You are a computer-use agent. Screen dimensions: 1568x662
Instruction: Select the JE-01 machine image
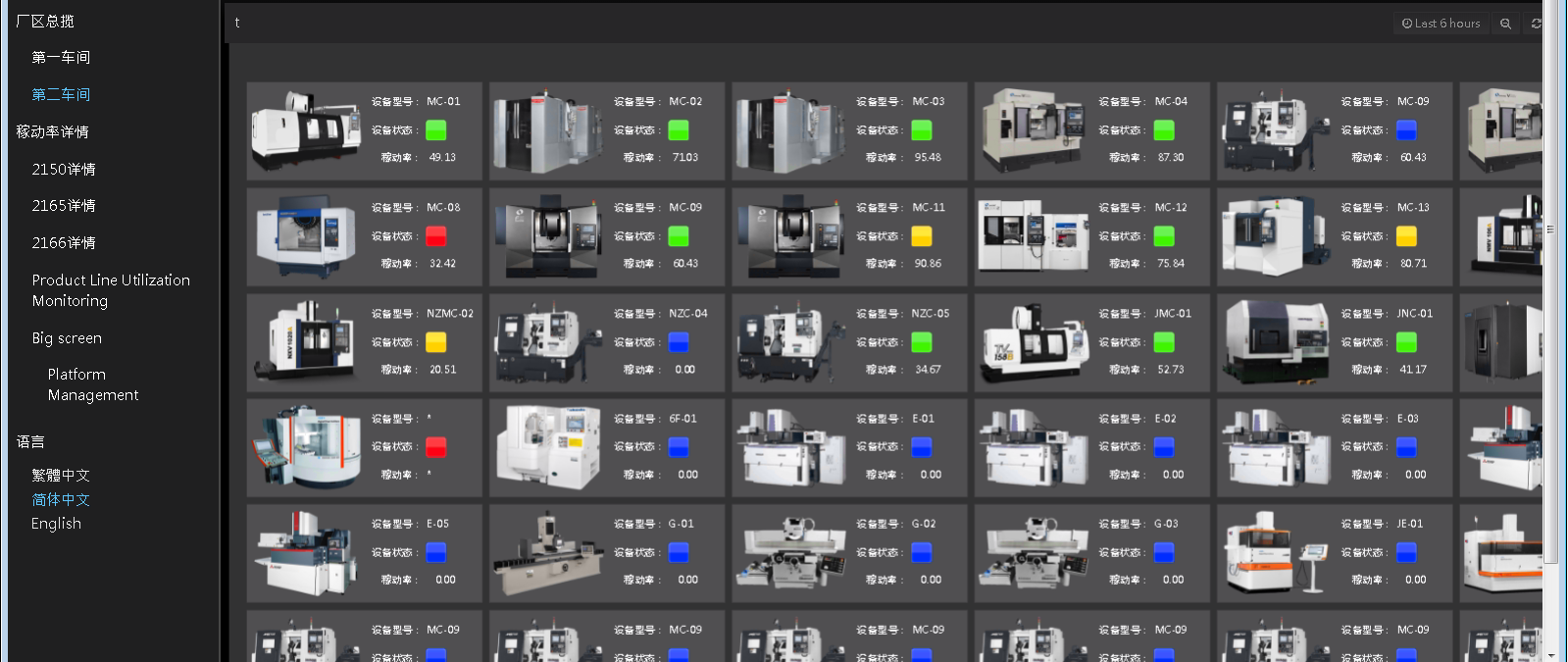tap(1276, 553)
